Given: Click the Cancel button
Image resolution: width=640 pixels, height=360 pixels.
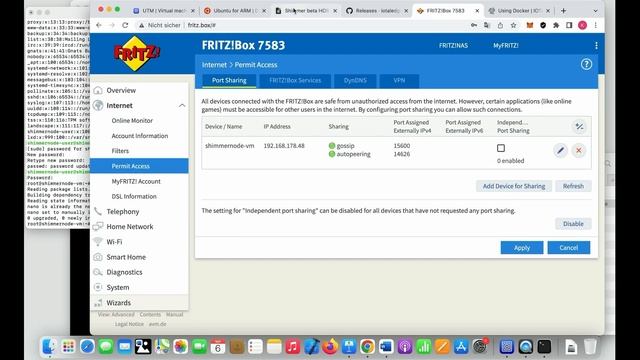Looking at the screenshot, I should pyautogui.click(x=569, y=248).
